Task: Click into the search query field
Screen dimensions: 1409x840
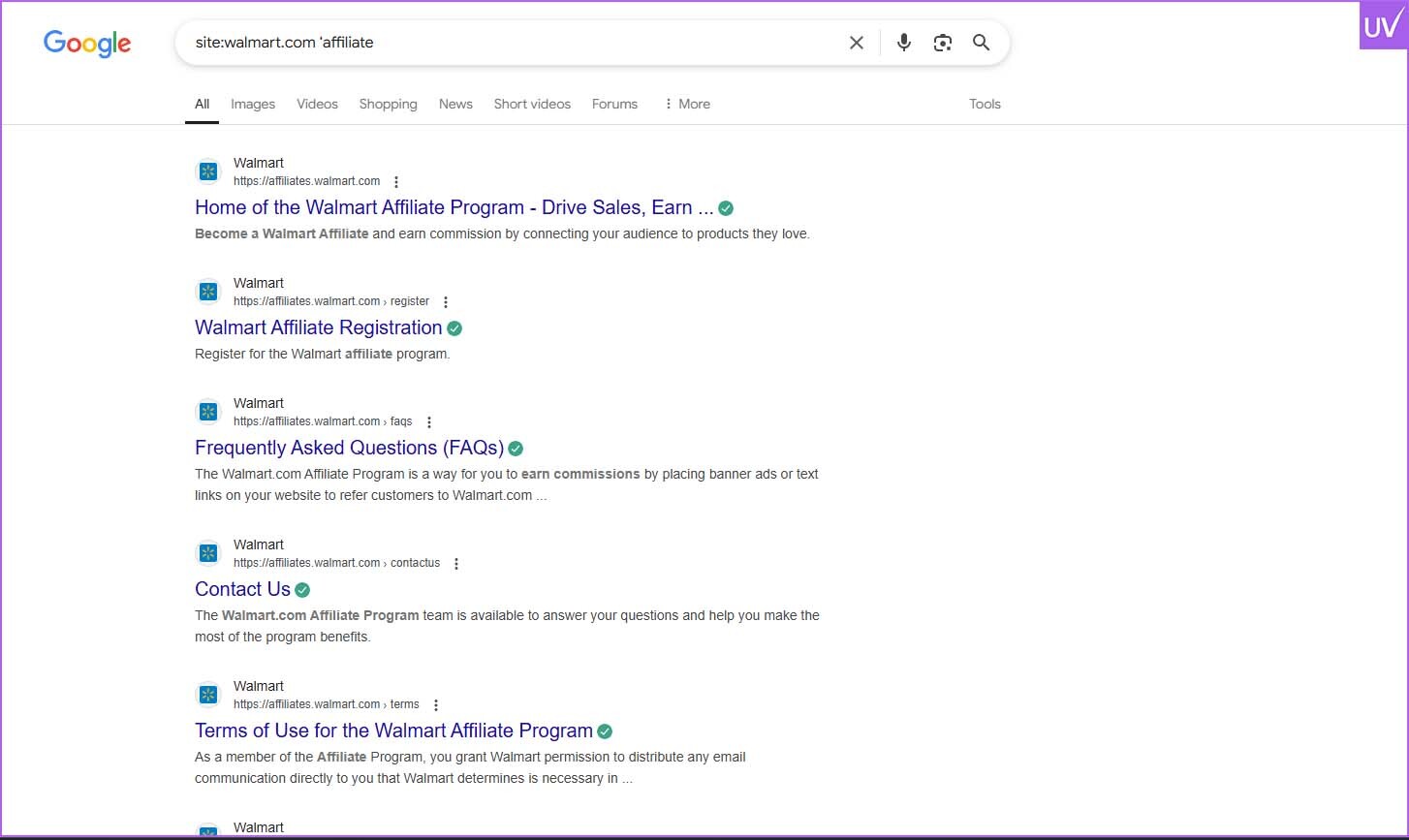Action: click(514, 43)
